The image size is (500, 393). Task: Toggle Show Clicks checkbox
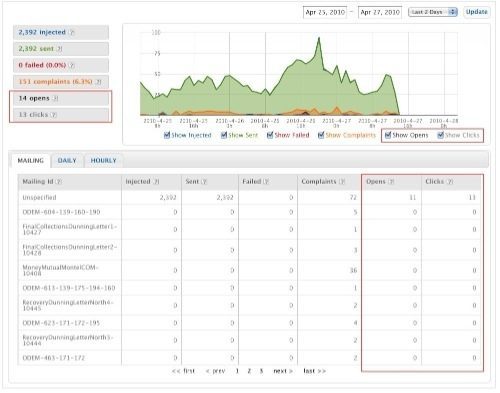tap(441, 135)
